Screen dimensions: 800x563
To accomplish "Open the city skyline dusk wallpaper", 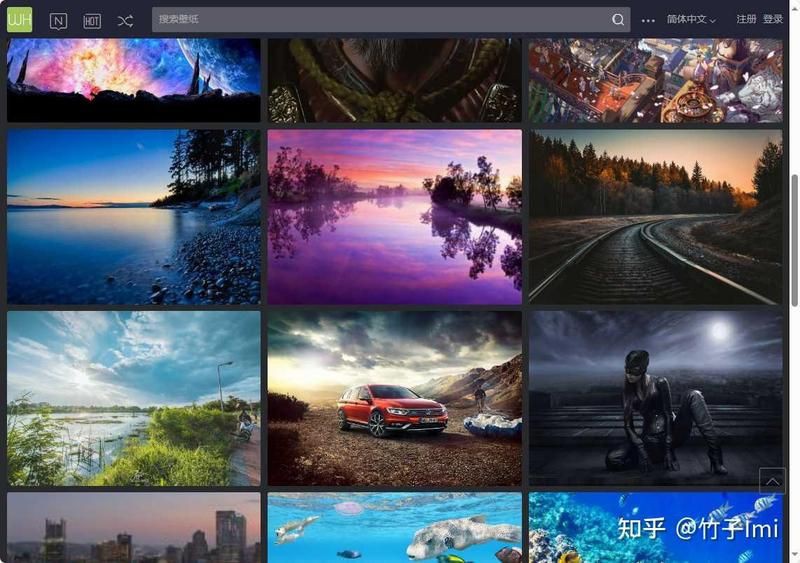I will 133,527.
